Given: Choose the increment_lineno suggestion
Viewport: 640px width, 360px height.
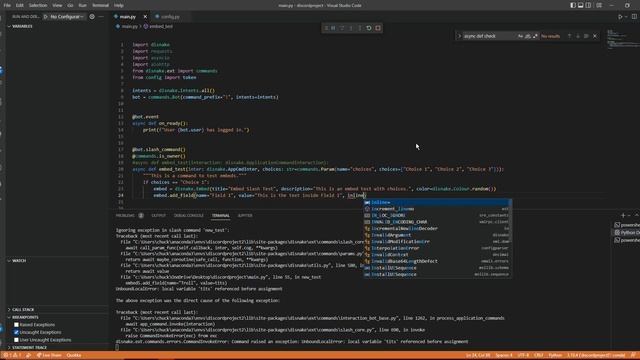Looking at the screenshot, I should tap(437, 209).
